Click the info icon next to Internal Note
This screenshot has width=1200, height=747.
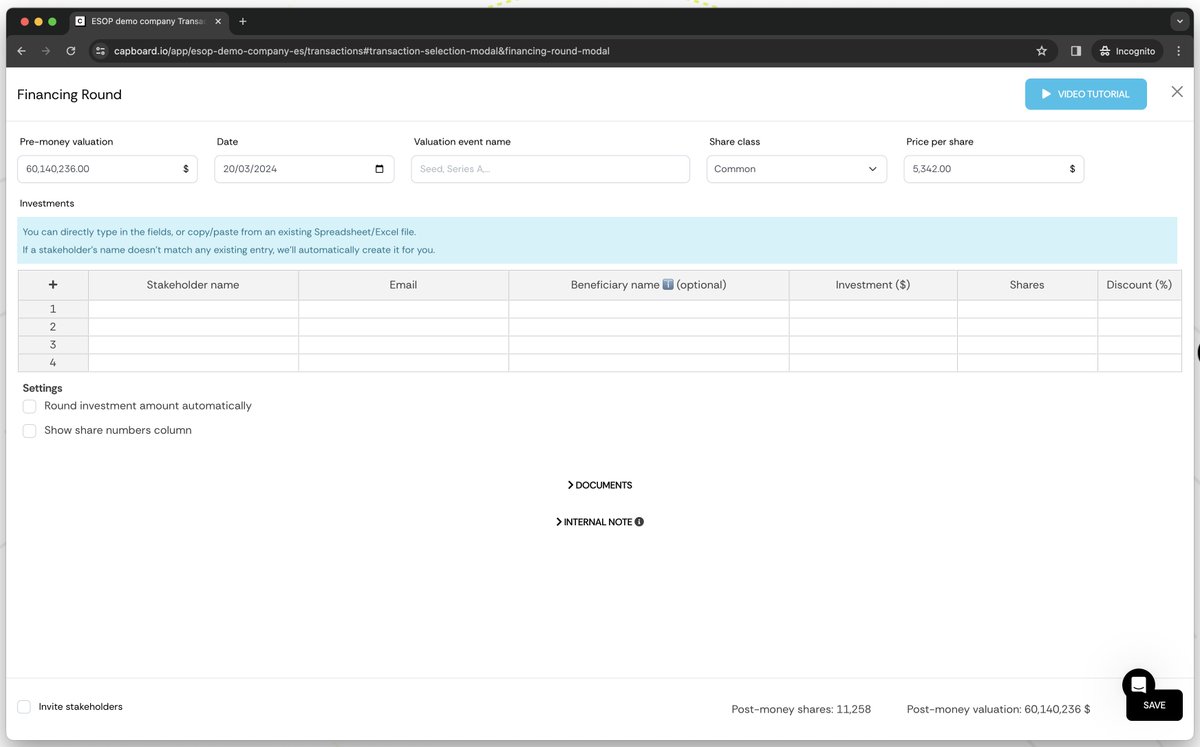tap(640, 521)
